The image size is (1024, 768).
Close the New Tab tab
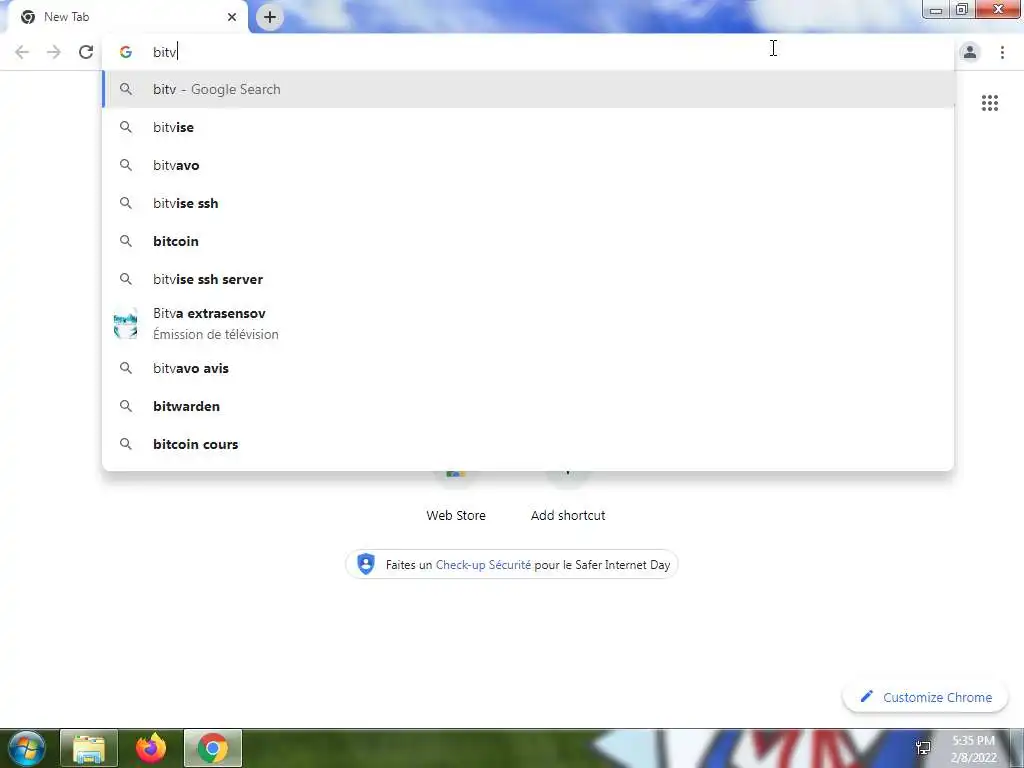232,17
